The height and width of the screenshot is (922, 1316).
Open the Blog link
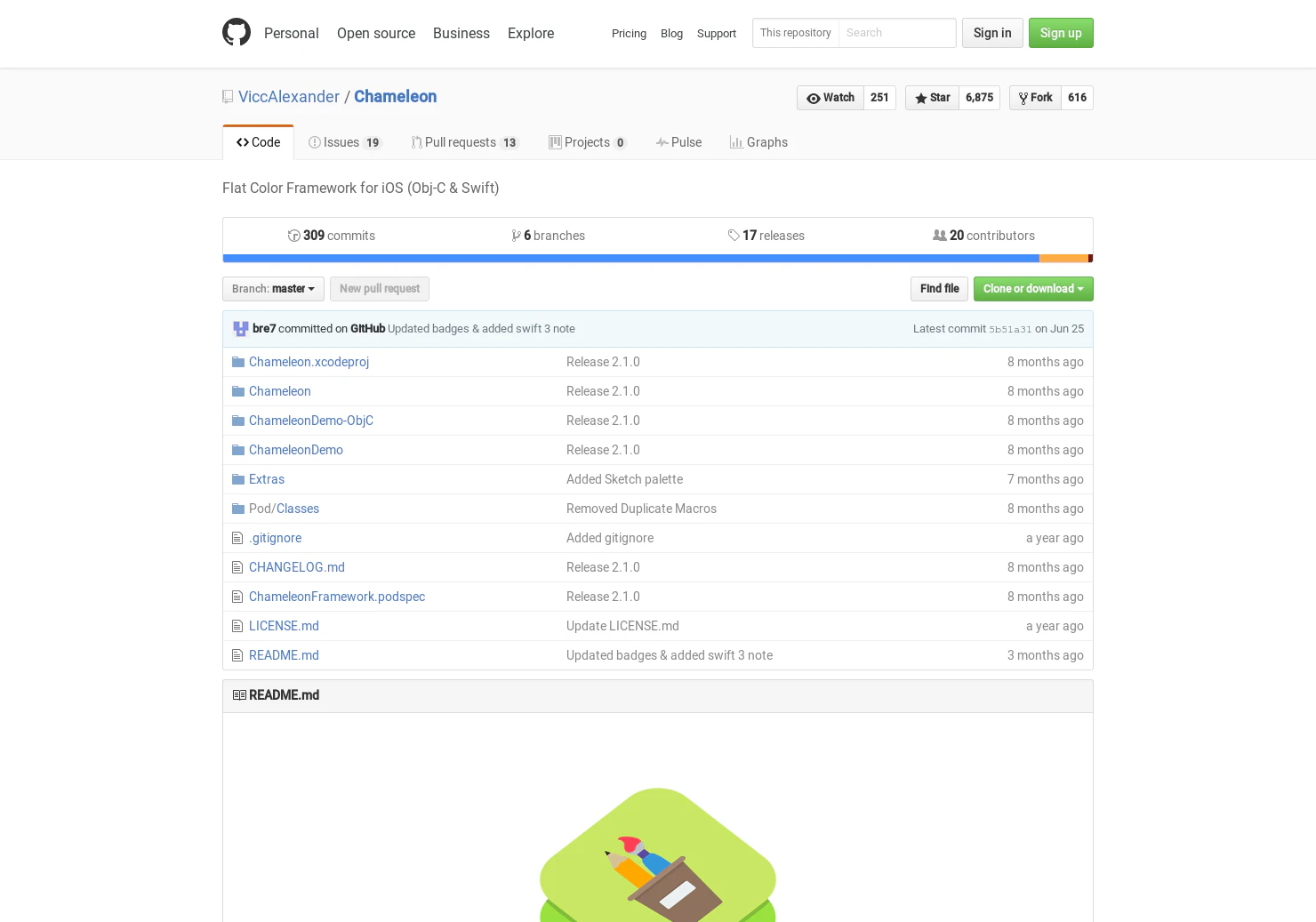point(671,34)
